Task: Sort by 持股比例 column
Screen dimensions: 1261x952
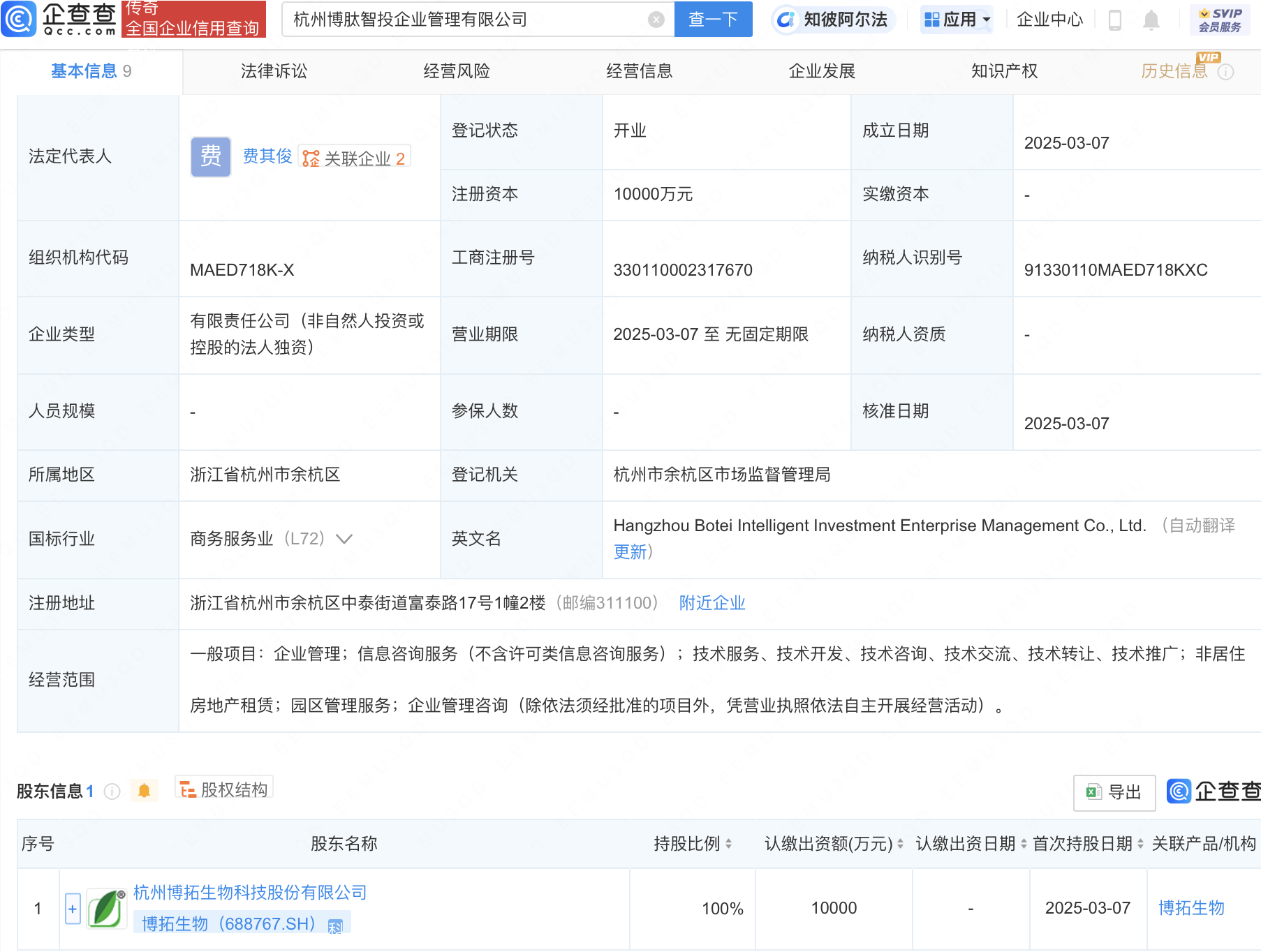Action: [x=728, y=844]
